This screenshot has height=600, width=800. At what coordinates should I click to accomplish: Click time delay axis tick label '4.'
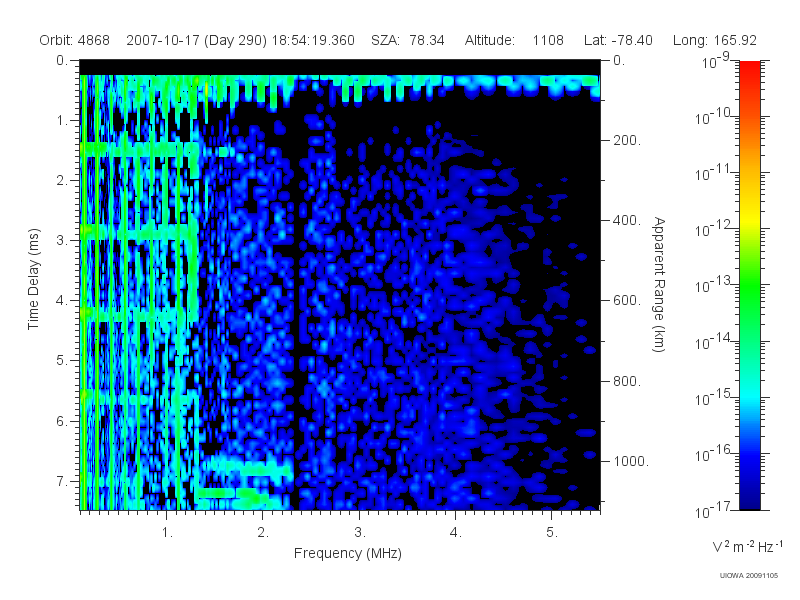pos(62,301)
